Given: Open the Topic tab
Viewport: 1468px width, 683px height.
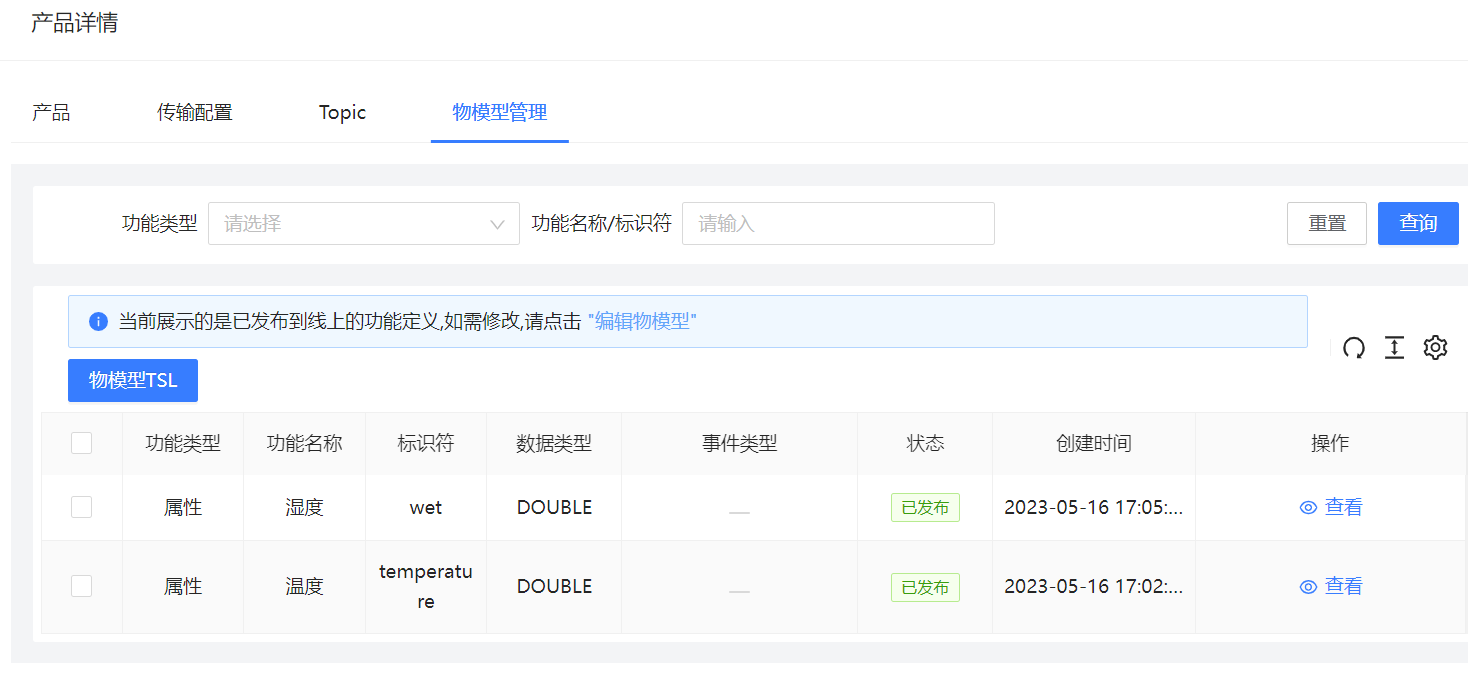Looking at the screenshot, I should pos(342,113).
